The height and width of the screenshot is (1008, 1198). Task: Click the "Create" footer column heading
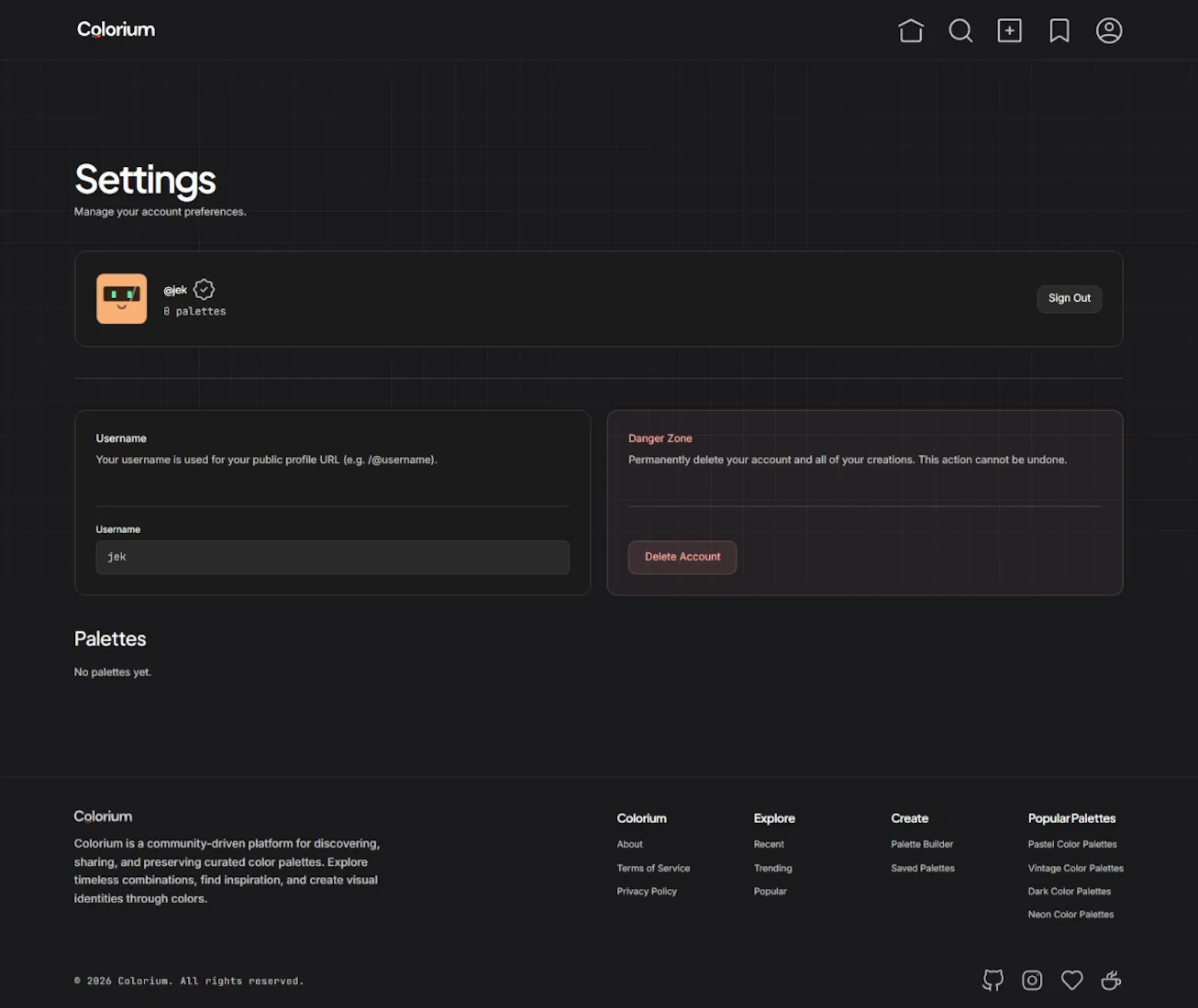[910, 819]
